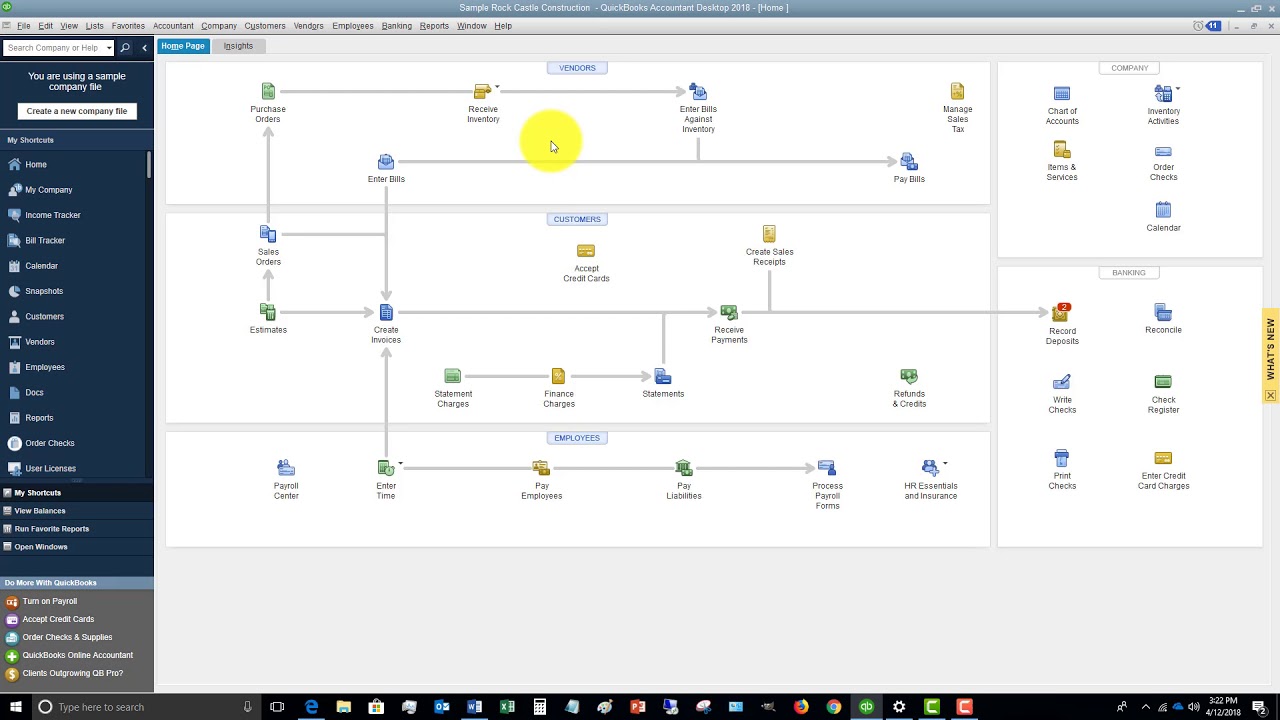The height and width of the screenshot is (720, 1280).
Task: Click the Reconcile icon
Action: (x=1163, y=313)
